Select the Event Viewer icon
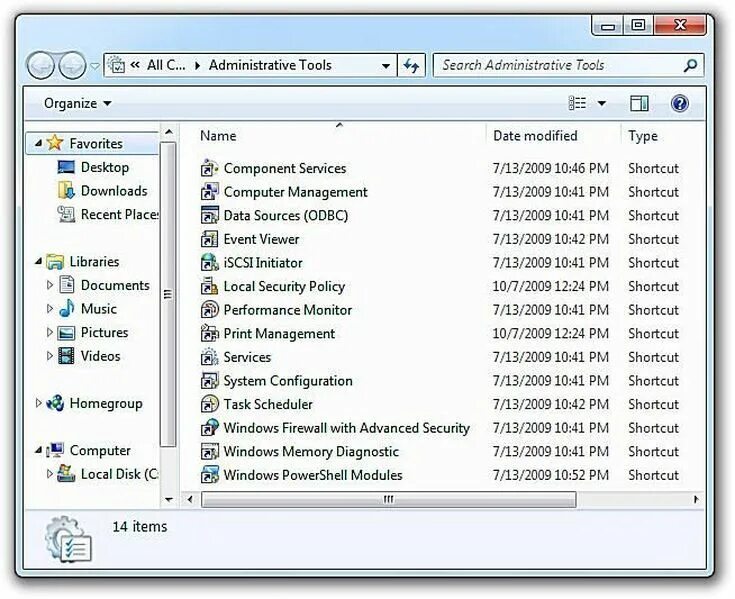 210,239
